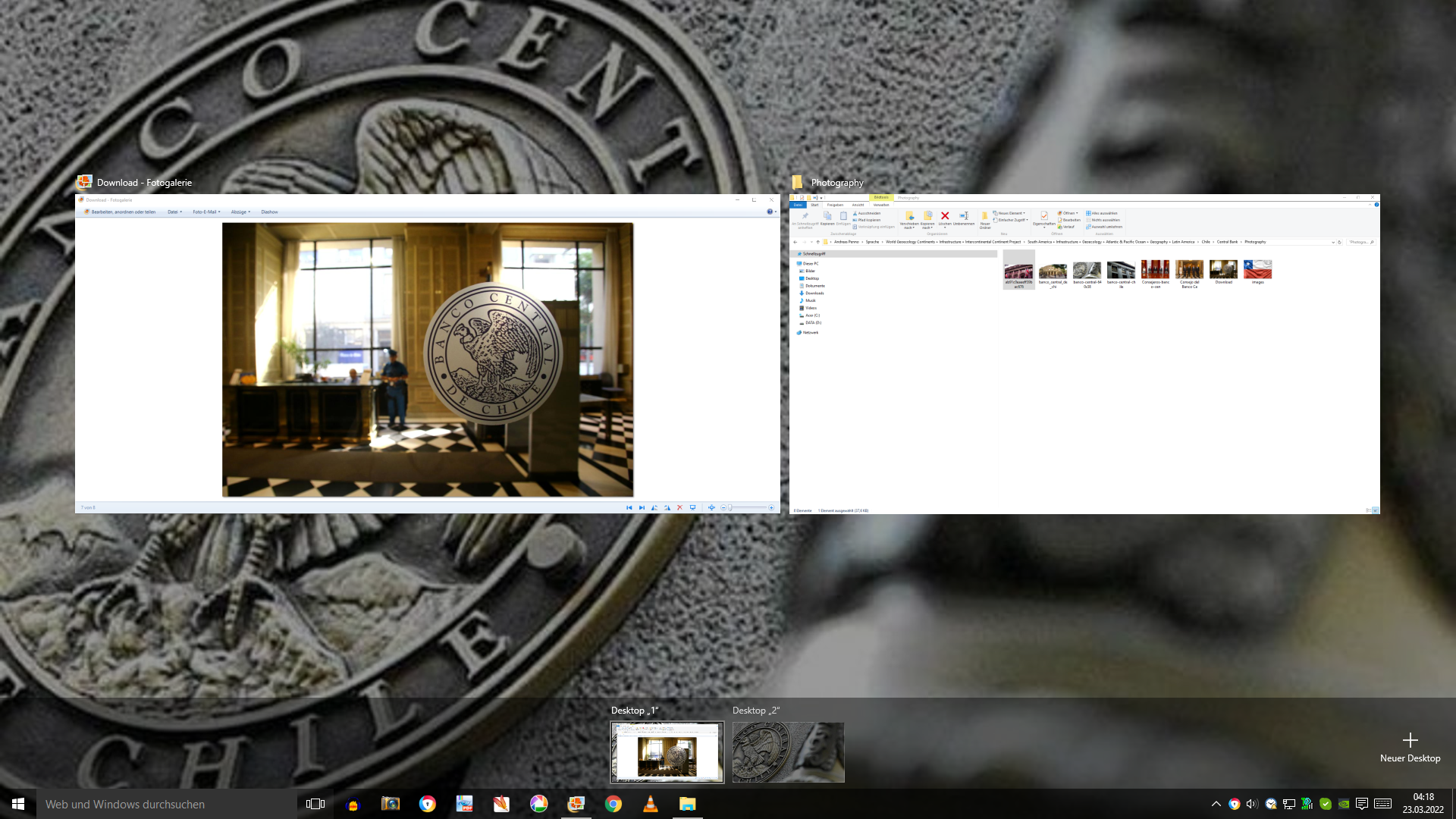Image resolution: width=1456 pixels, height=819 pixels.
Task: Switch to the Download - Fotogalerie window
Action: tap(428, 353)
